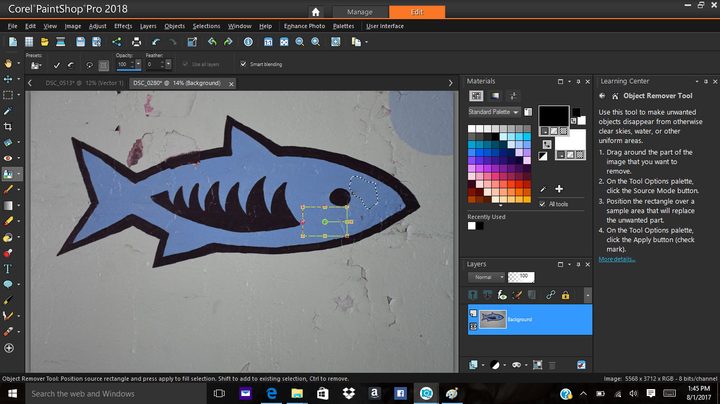Select the Pick move tool
The height and width of the screenshot is (404, 720).
(x=8, y=79)
